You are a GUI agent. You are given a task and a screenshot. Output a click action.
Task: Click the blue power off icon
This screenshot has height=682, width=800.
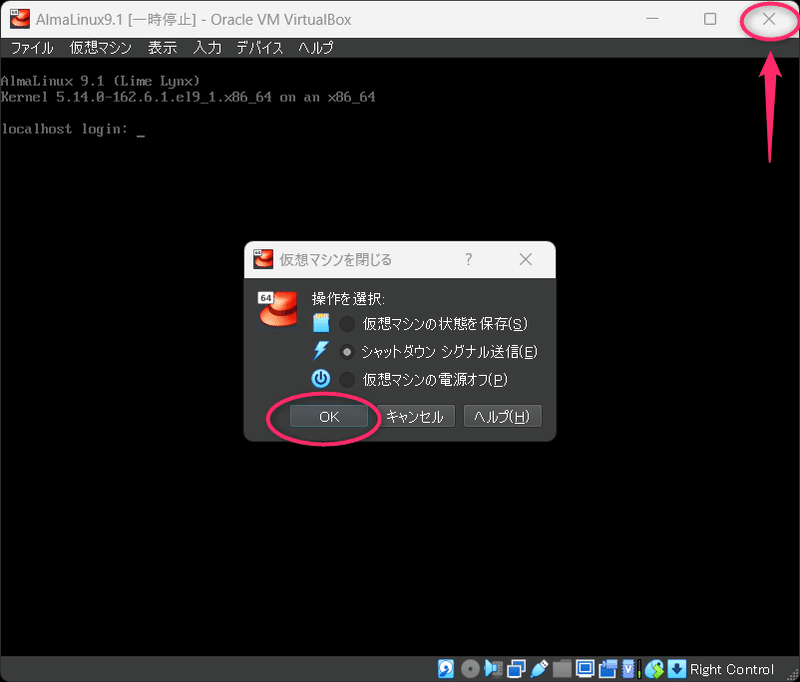(x=321, y=379)
